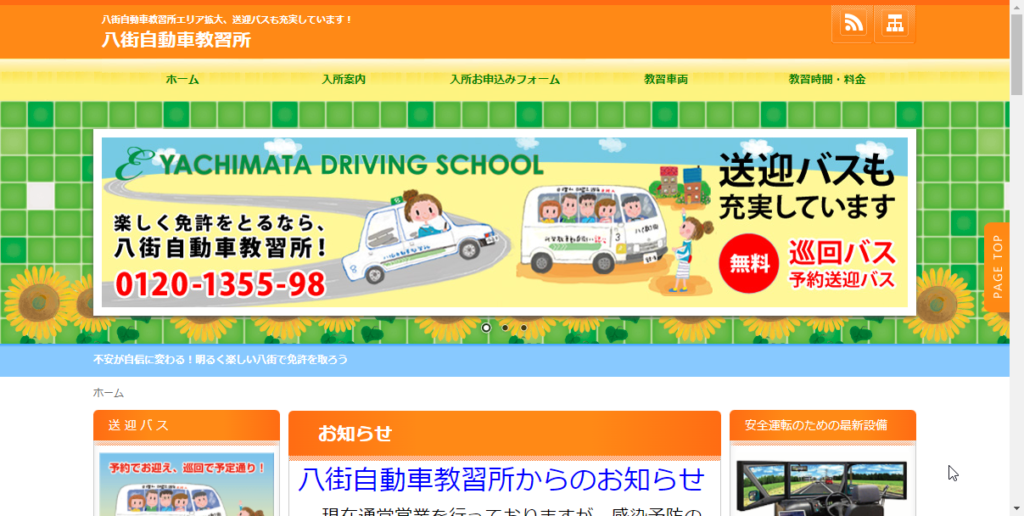Click the PAGE TOP side button

click(x=997, y=266)
